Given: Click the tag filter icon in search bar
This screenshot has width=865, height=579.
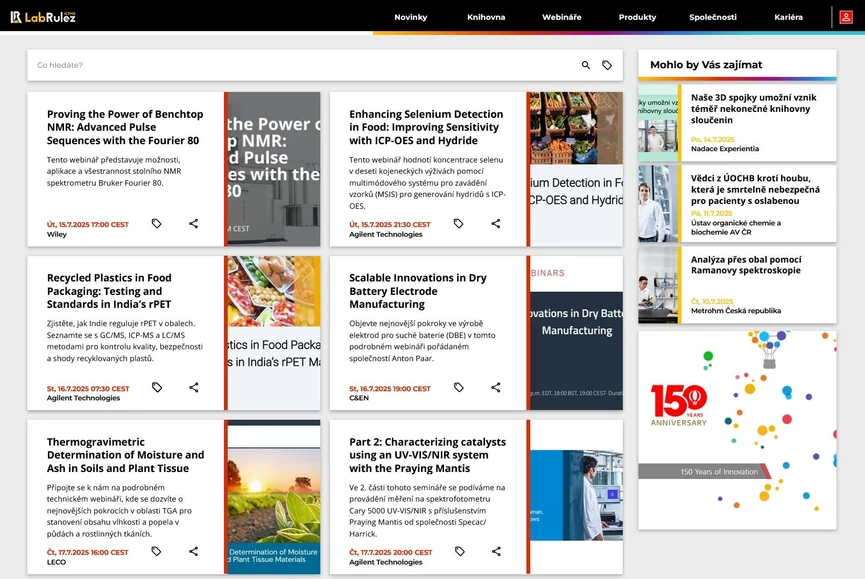Looking at the screenshot, I should [607, 65].
